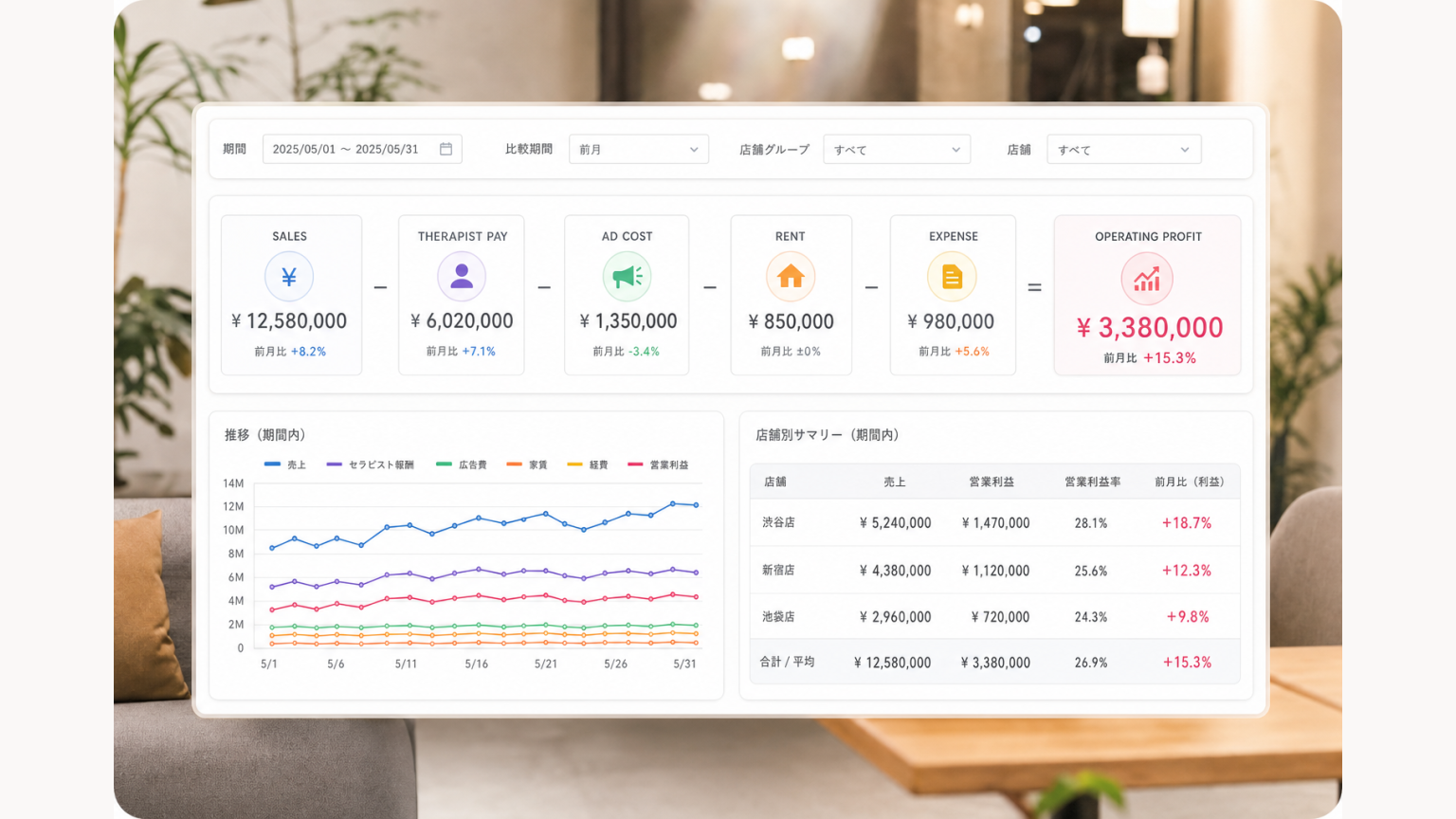Open the 店舗 dropdown
The width and height of the screenshot is (1456, 819).
(x=1124, y=149)
